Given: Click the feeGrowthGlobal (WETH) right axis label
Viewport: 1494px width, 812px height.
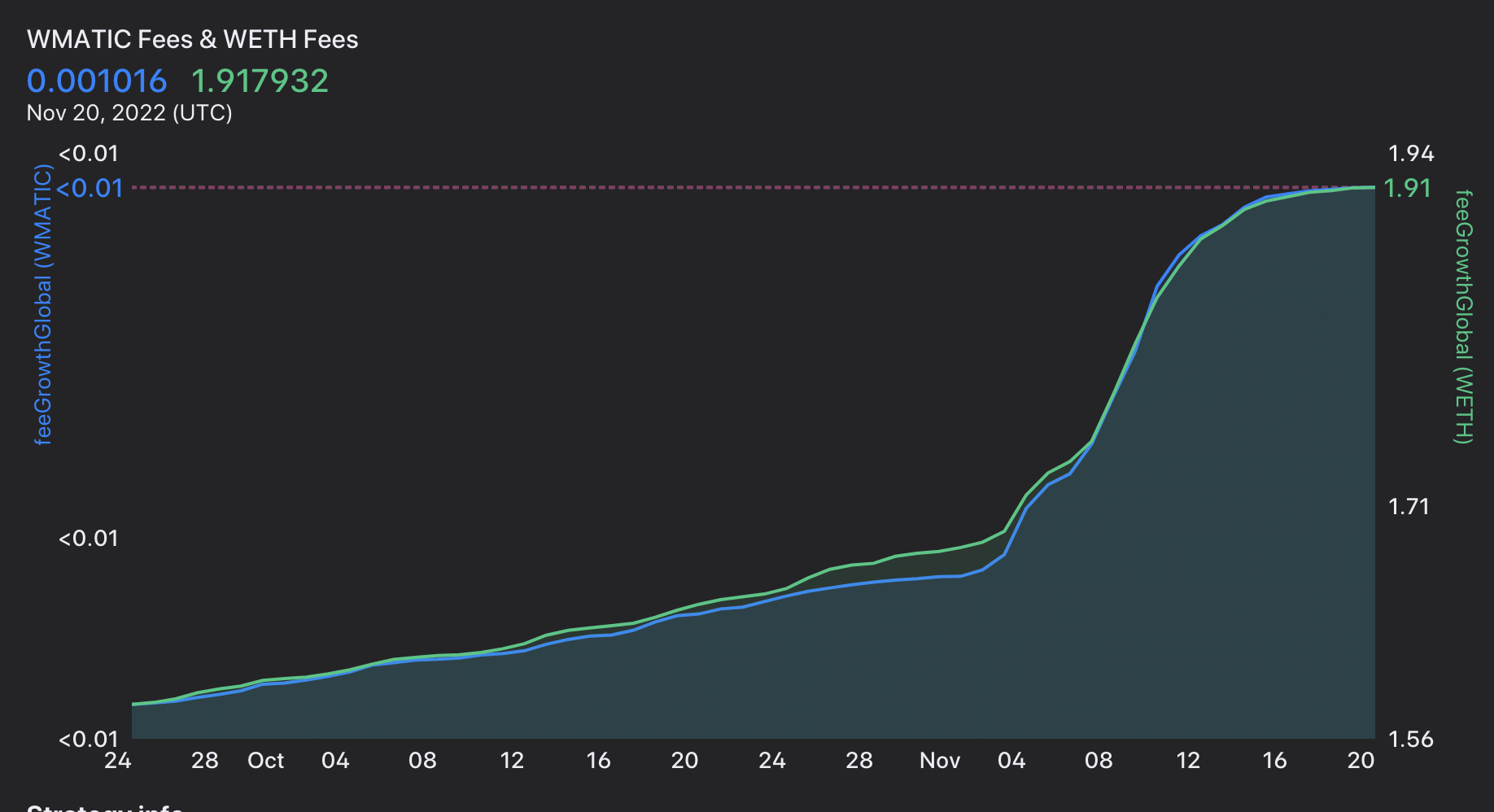Looking at the screenshot, I should click(1463, 317).
